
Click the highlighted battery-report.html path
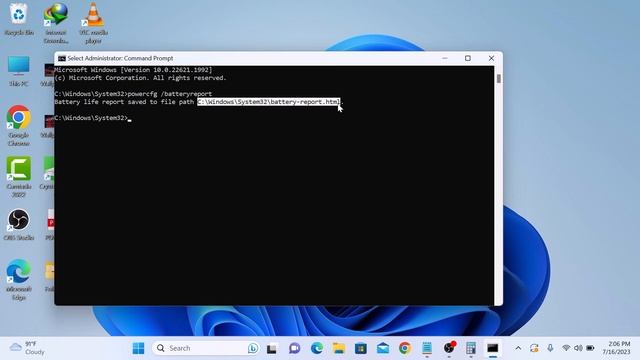[269, 102]
